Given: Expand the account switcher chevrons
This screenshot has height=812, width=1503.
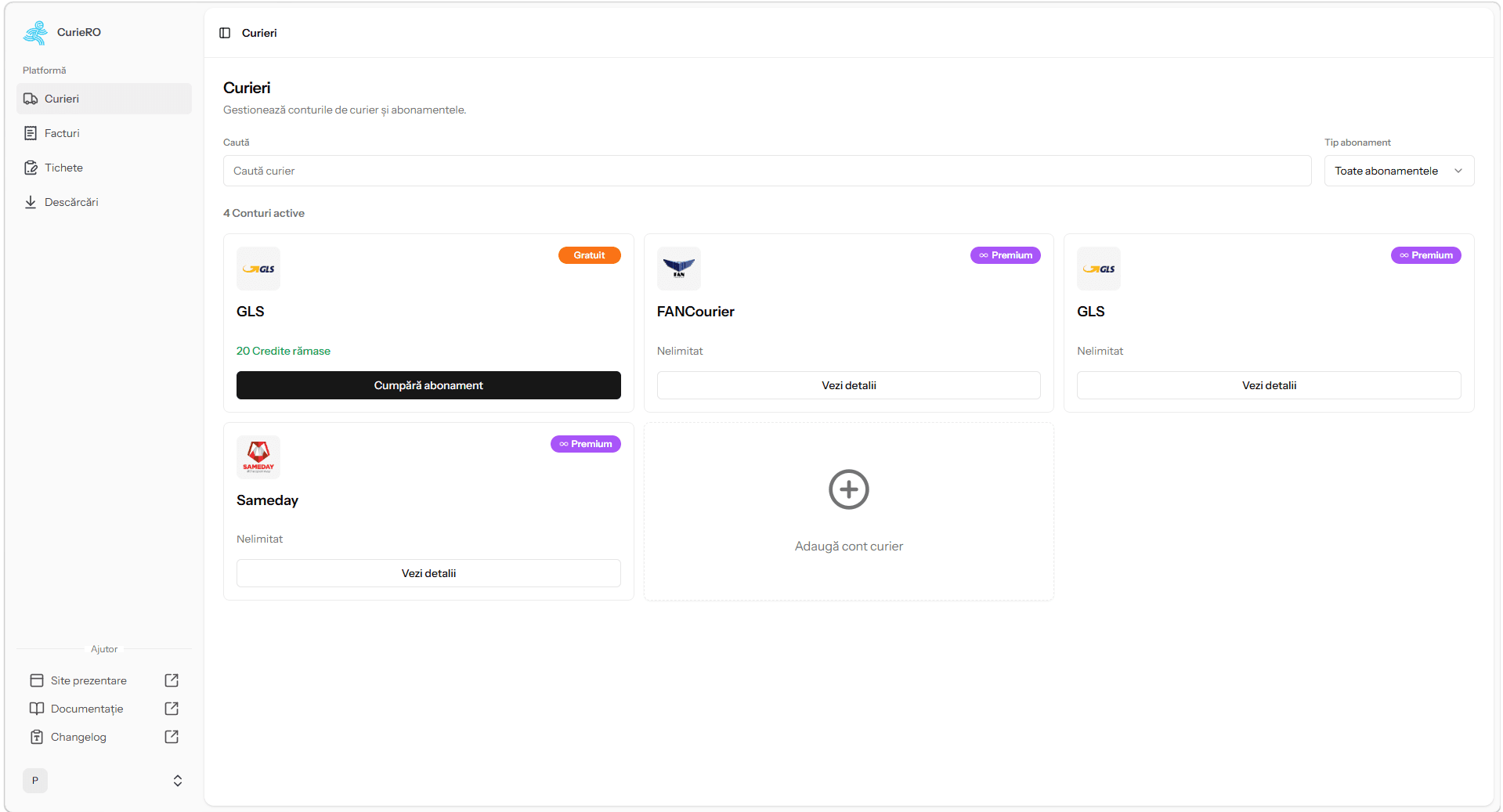Looking at the screenshot, I should (x=178, y=781).
